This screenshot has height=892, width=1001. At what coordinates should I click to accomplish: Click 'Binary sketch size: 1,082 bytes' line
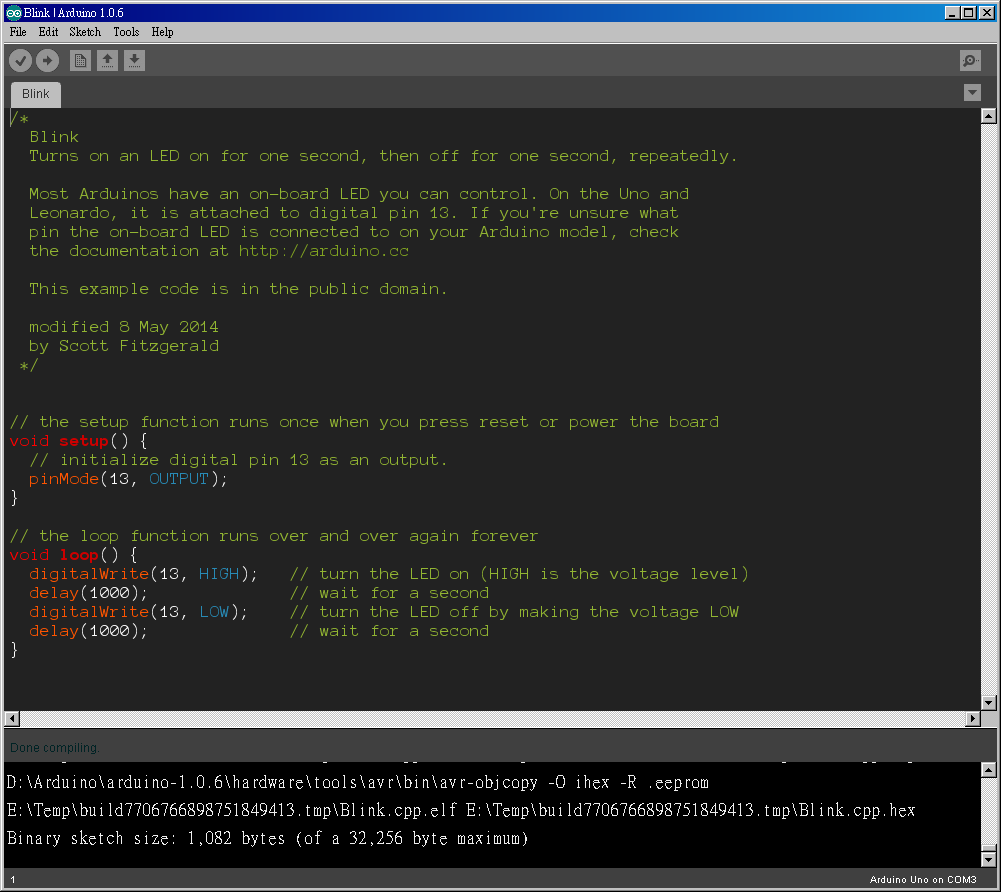267,838
